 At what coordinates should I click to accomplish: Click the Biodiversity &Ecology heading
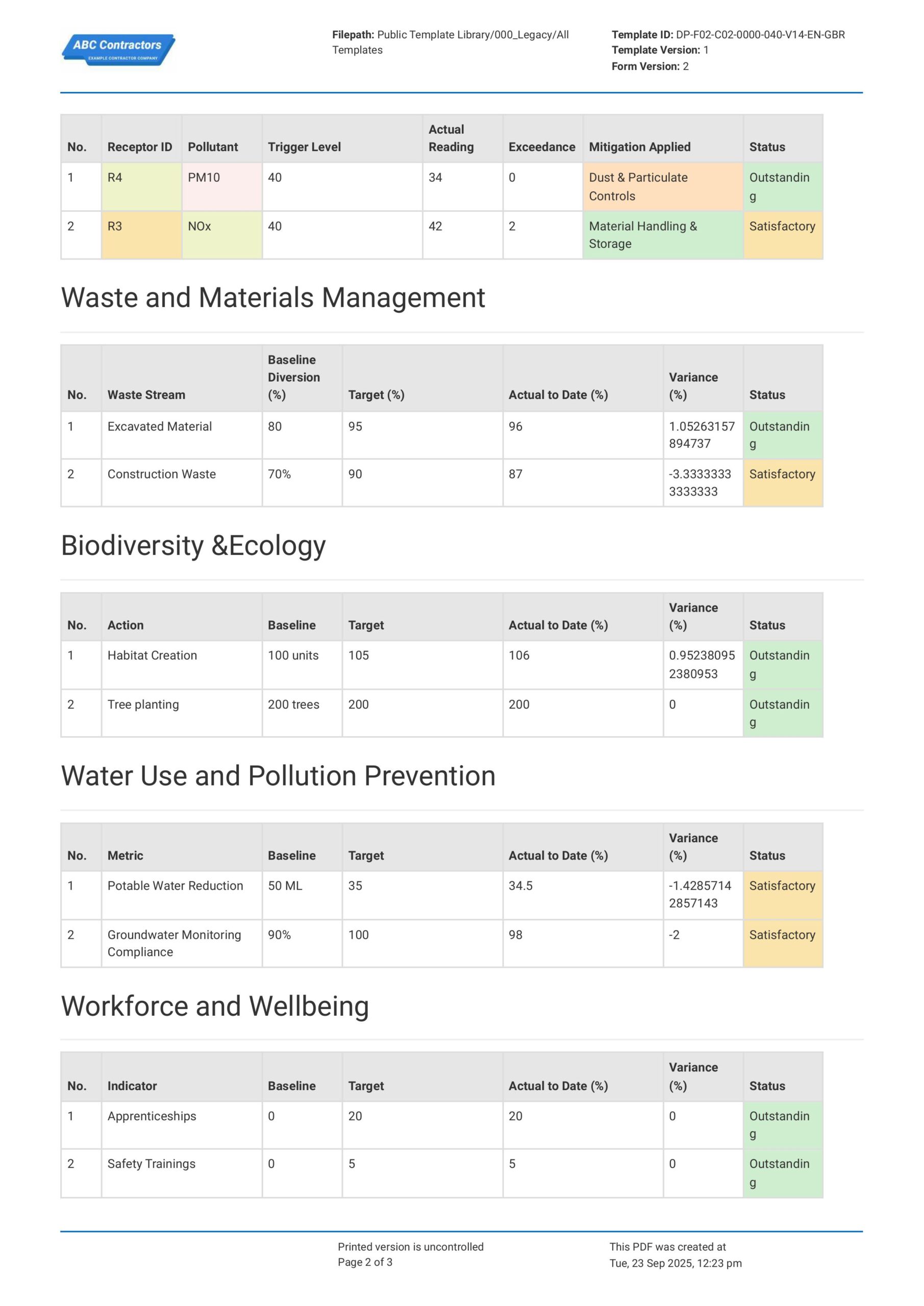tap(193, 545)
